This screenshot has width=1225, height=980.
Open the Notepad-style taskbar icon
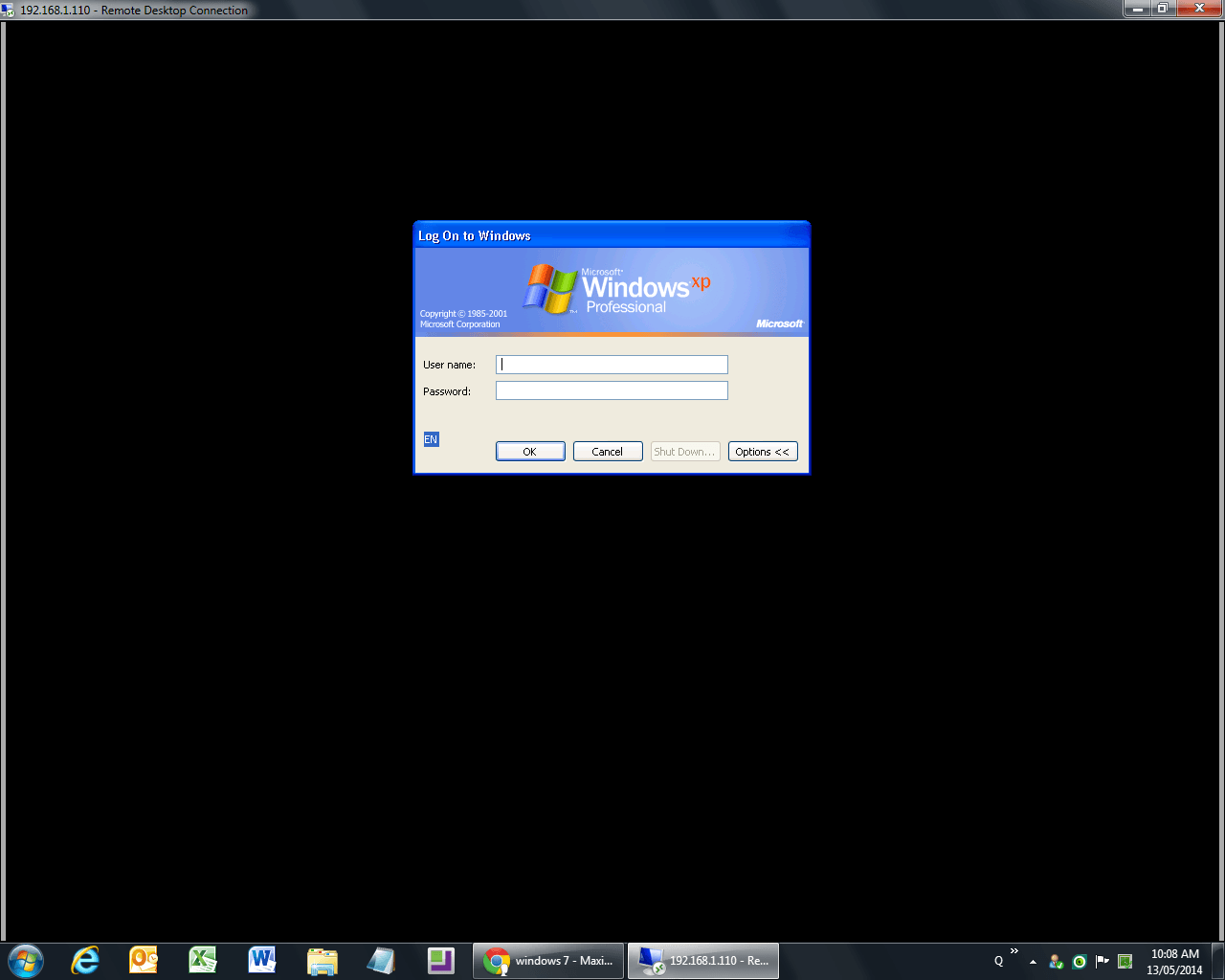pyautogui.click(x=381, y=961)
